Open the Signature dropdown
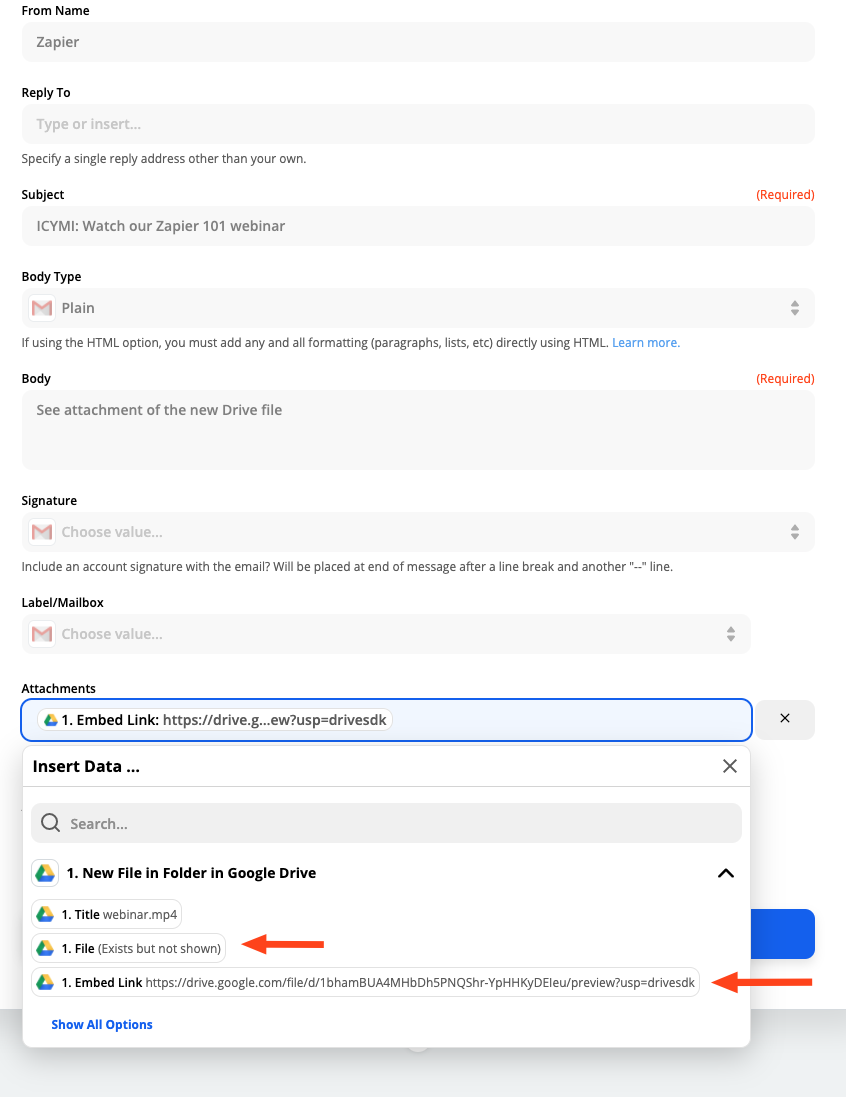Viewport: 846px width, 1097px height. click(418, 532)
